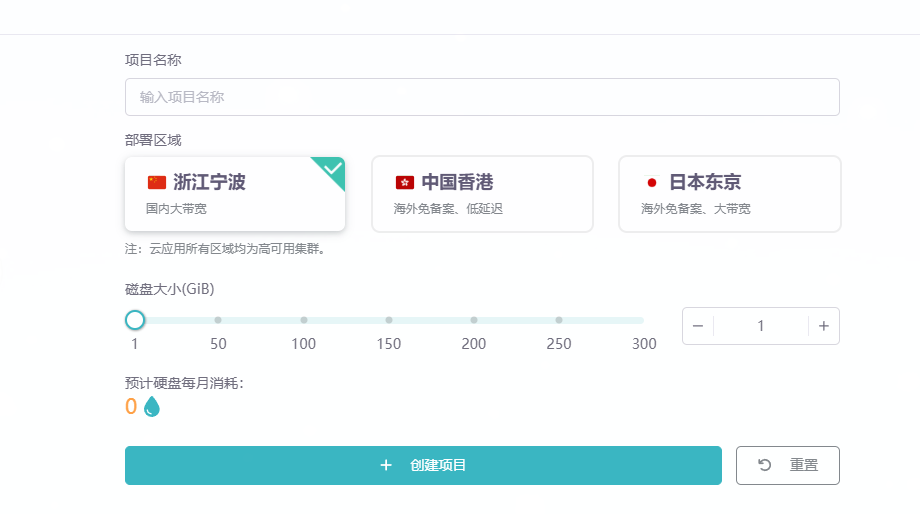Set disk slider to 200 GiB mark

[x=474, y=320]
